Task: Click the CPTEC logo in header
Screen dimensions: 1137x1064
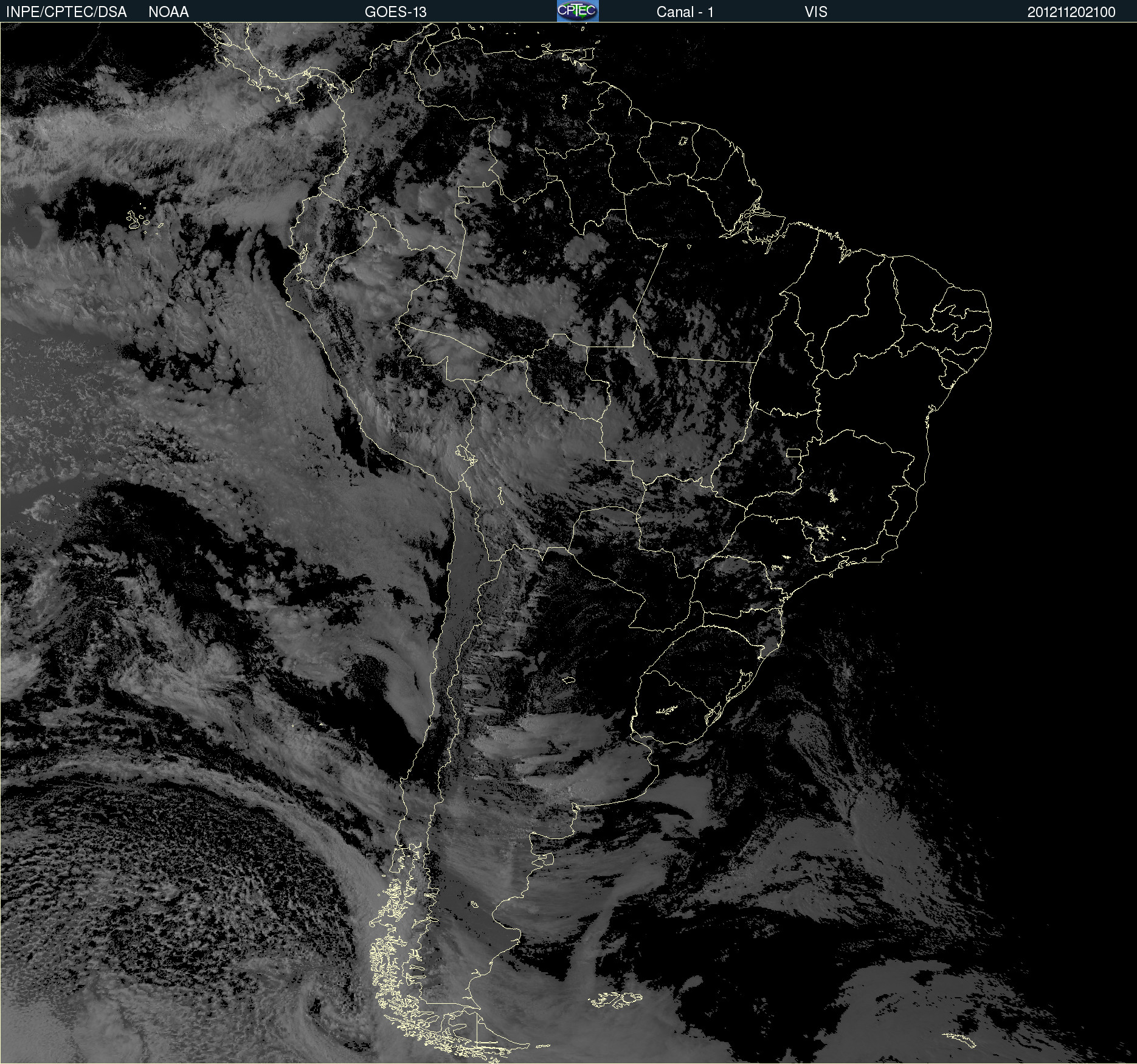Action: [578, 11]
